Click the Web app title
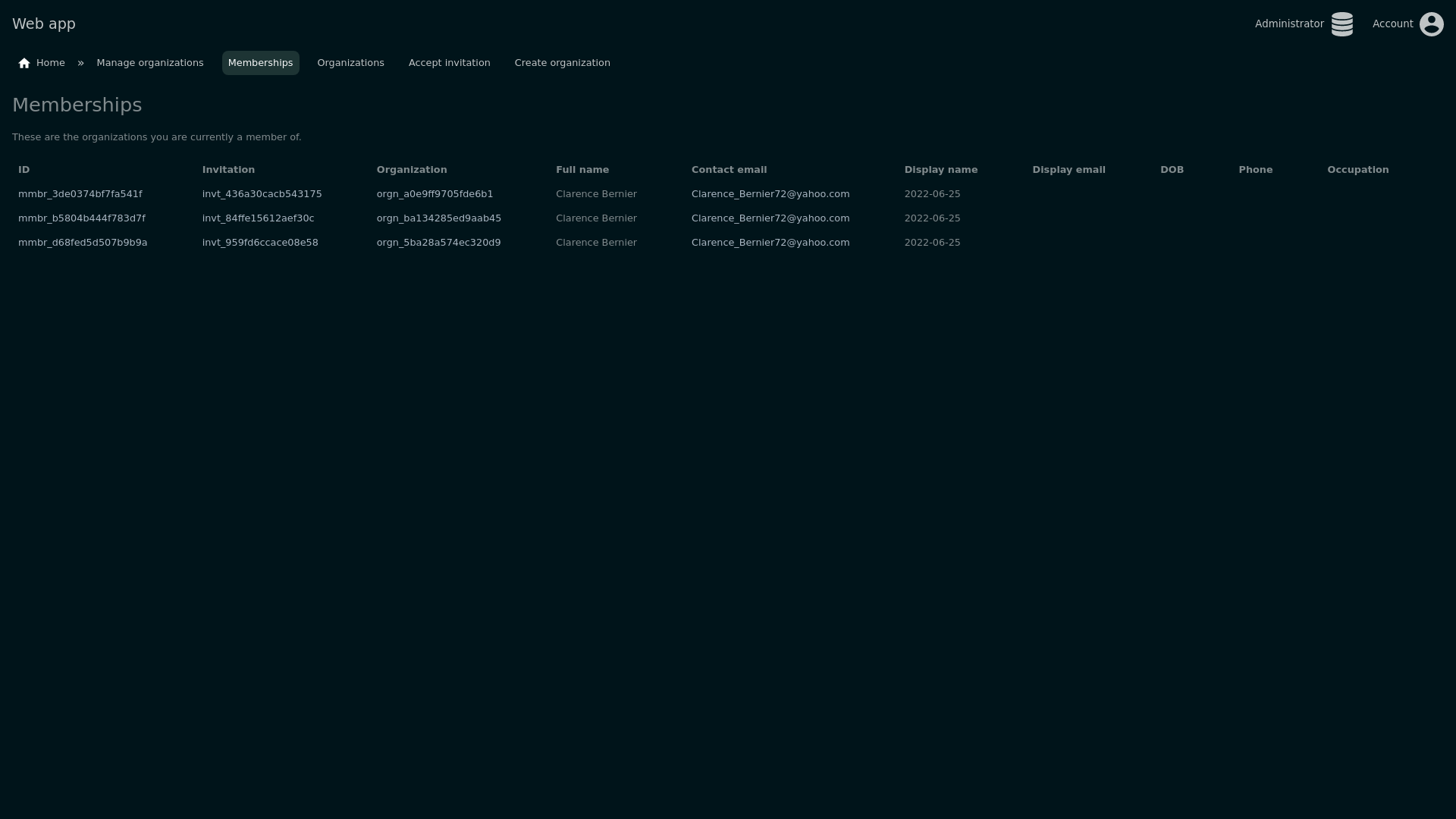 click(44, 24)
